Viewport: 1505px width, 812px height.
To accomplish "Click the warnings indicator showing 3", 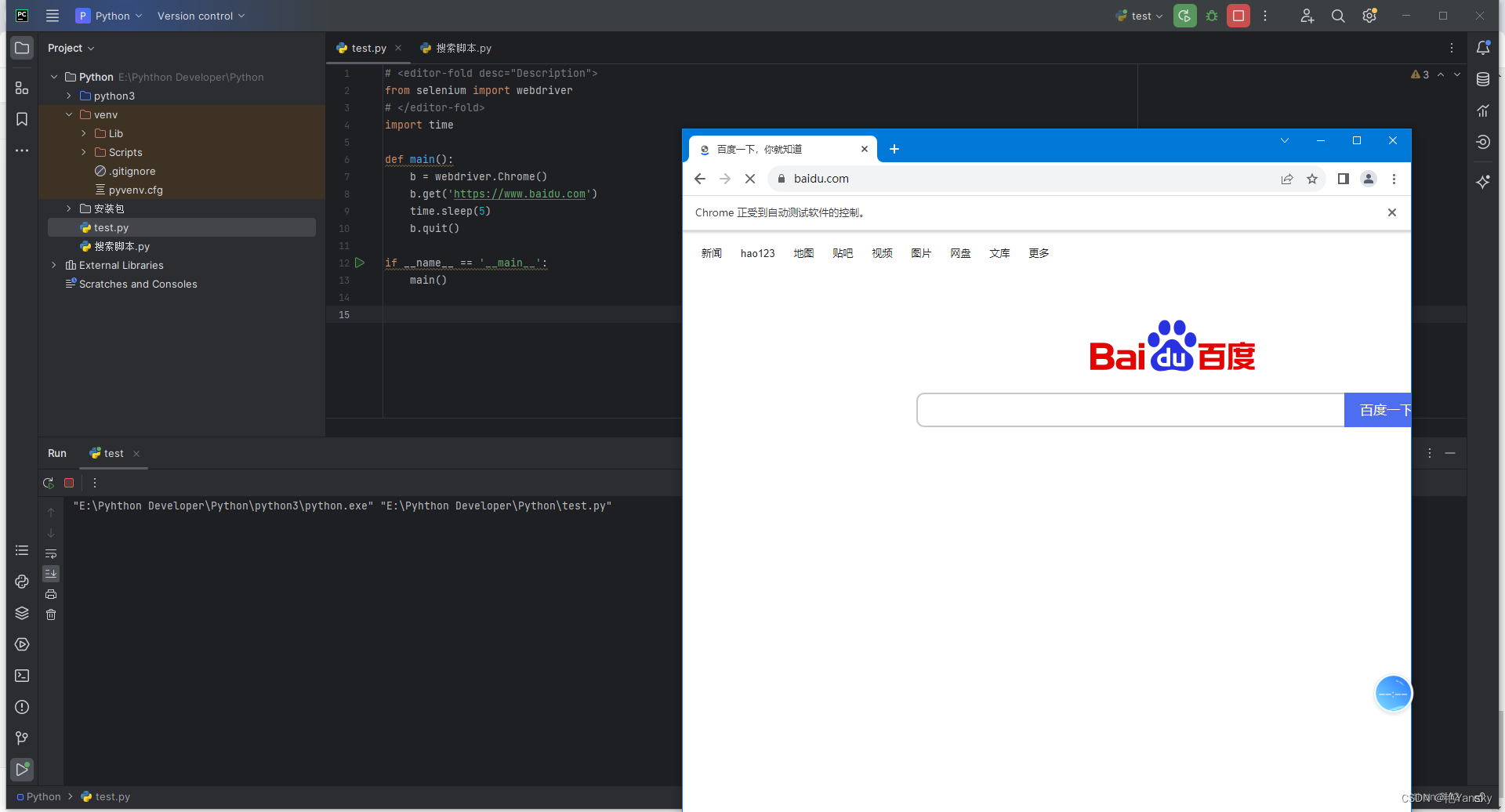I will [1420, 74].
